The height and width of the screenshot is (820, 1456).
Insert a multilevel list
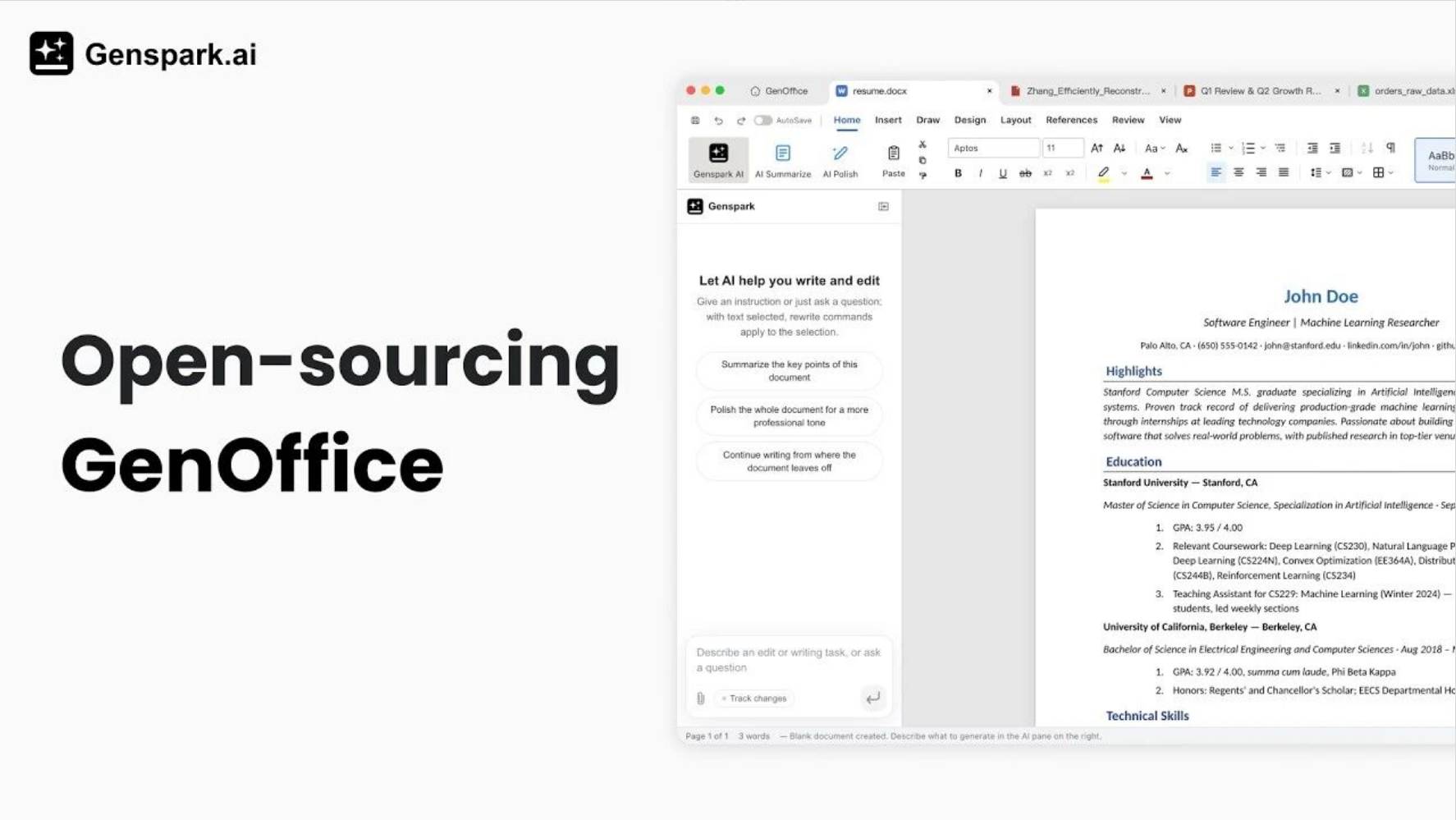click(1280, 149)
